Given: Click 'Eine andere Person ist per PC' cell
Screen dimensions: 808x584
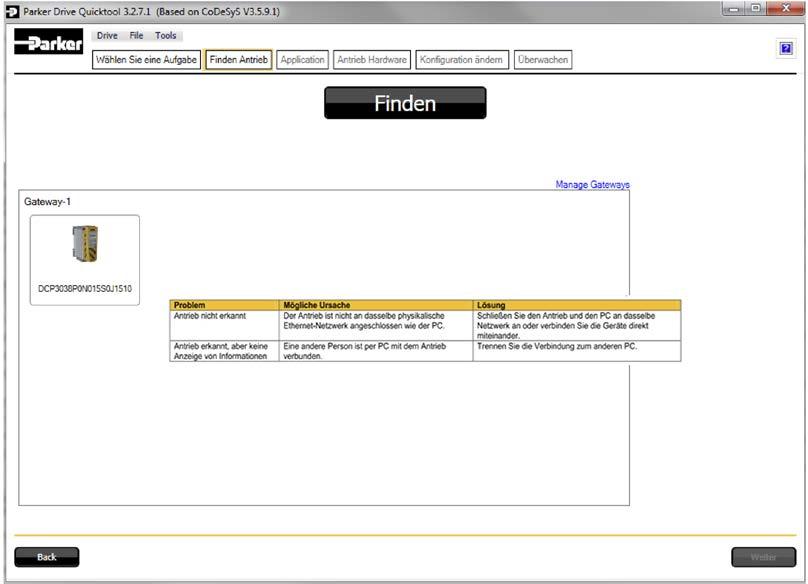Looking at the screenshot, I should click(376, 351).
